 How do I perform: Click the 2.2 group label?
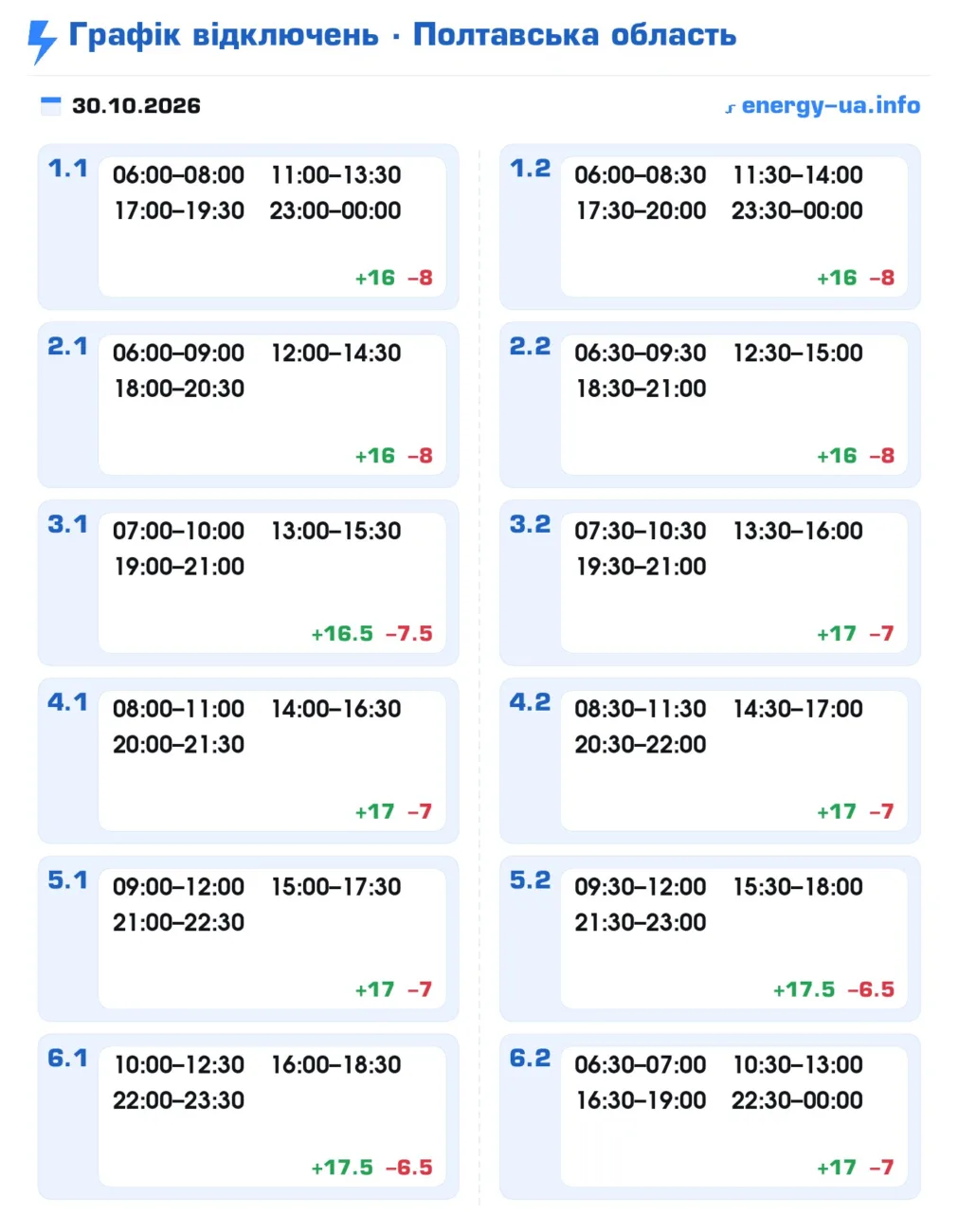pyautogui.click(x=530, y=347)
